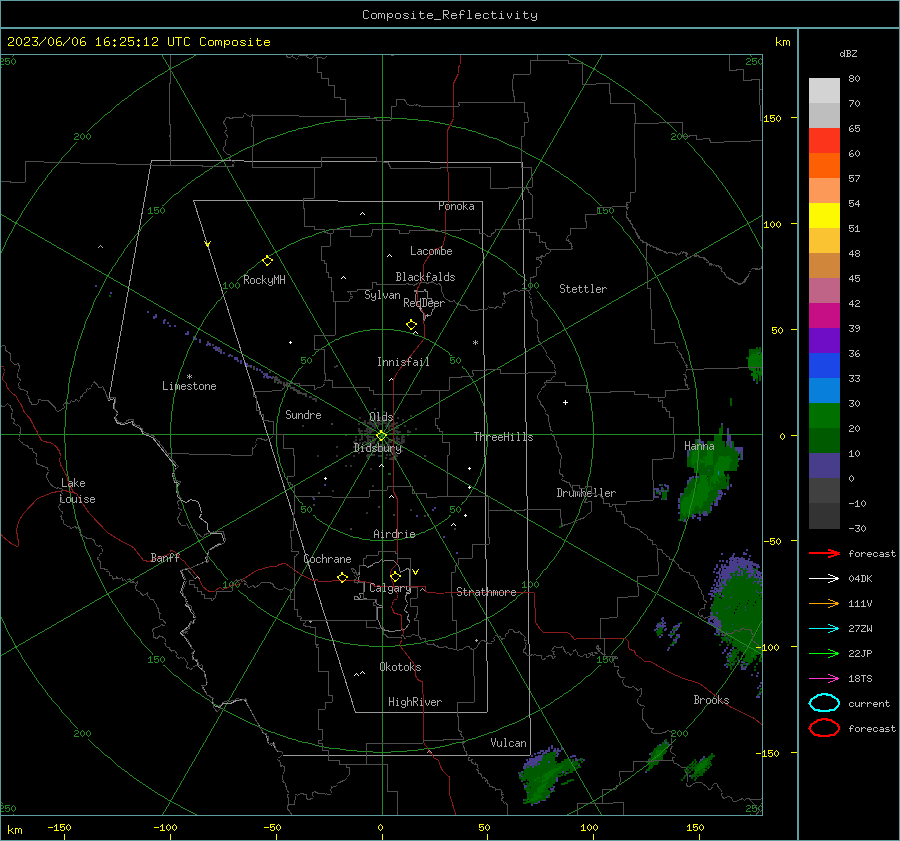
Task: Select the purple 10 dBZ color swatch
Action: (x=824, y=465)
